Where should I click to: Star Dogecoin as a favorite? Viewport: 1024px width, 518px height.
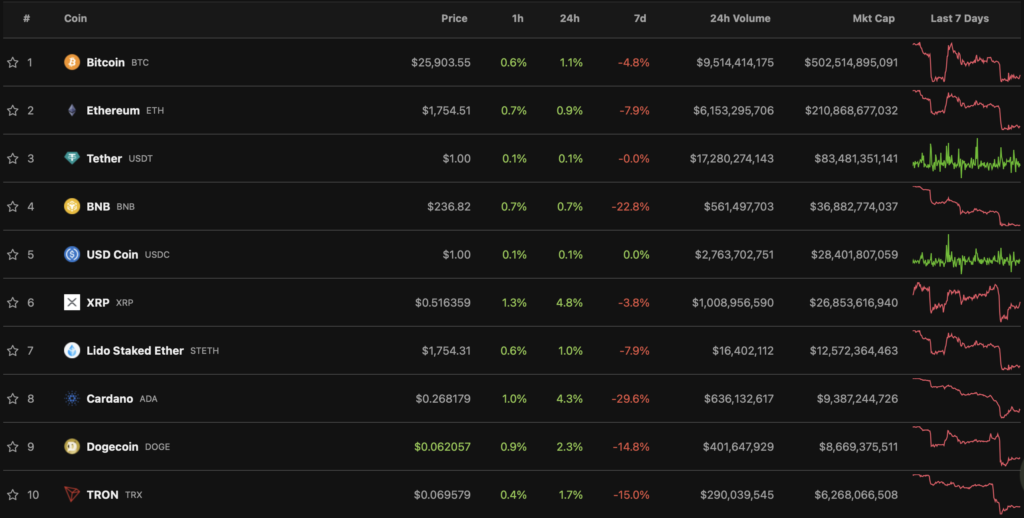click(x=13, y=446)
